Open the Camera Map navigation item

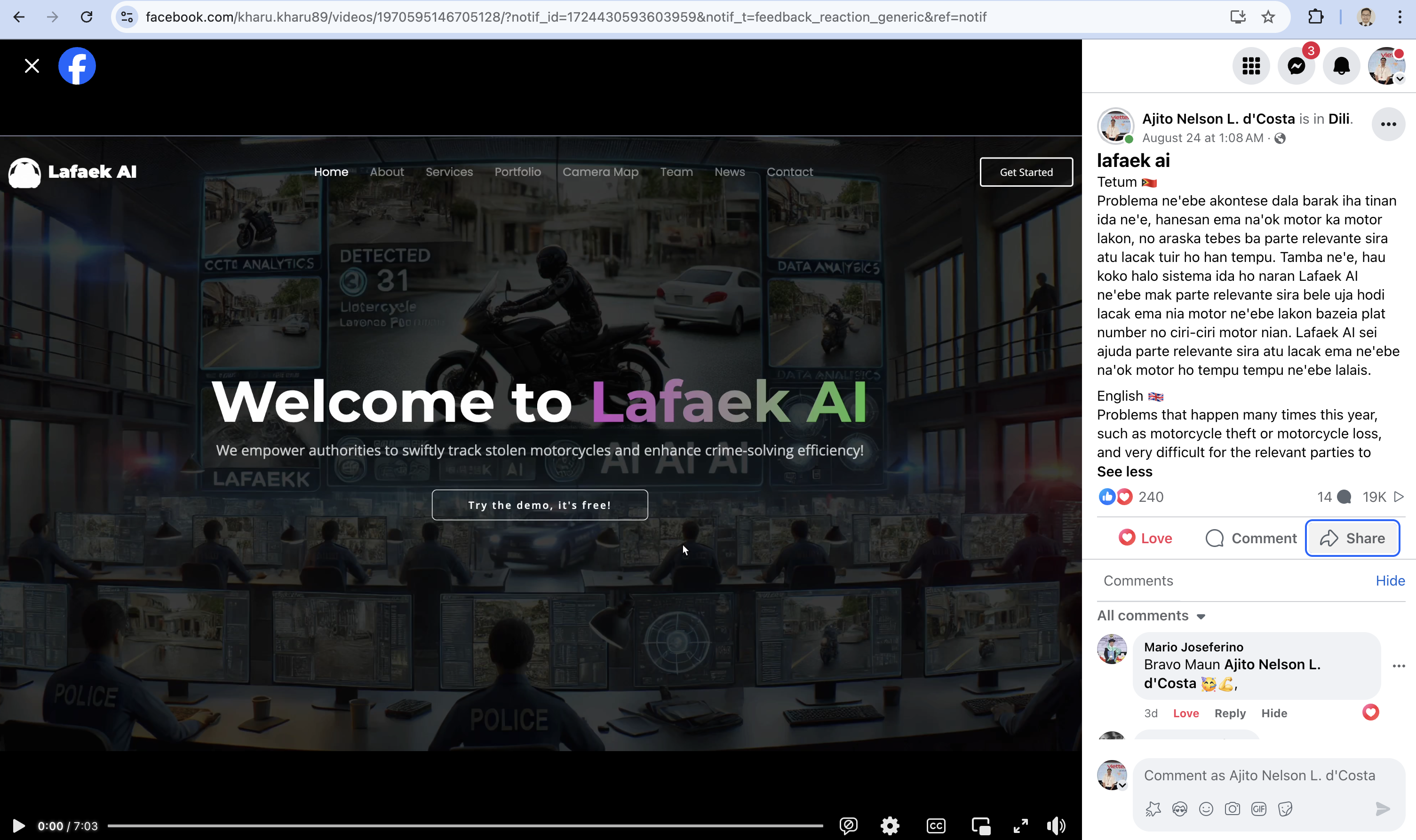click(x=600, y=172)
